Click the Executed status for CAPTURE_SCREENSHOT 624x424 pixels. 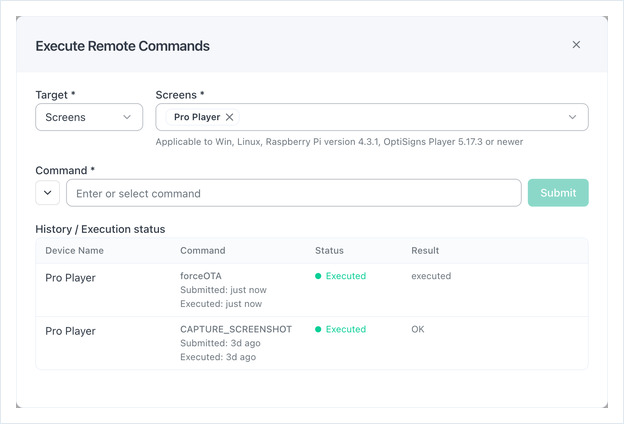[x=346, y=329]
